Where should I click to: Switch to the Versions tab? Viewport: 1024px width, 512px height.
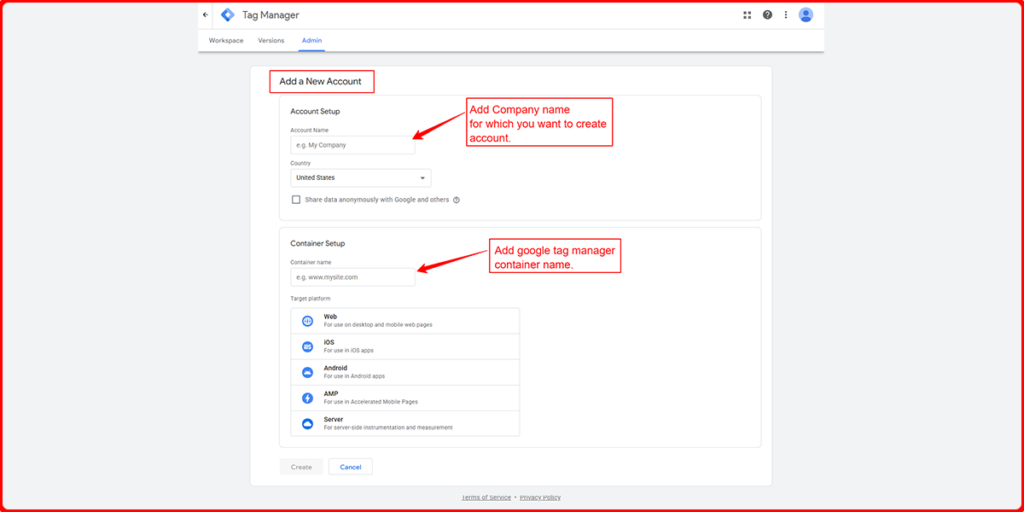coord(271,40)
